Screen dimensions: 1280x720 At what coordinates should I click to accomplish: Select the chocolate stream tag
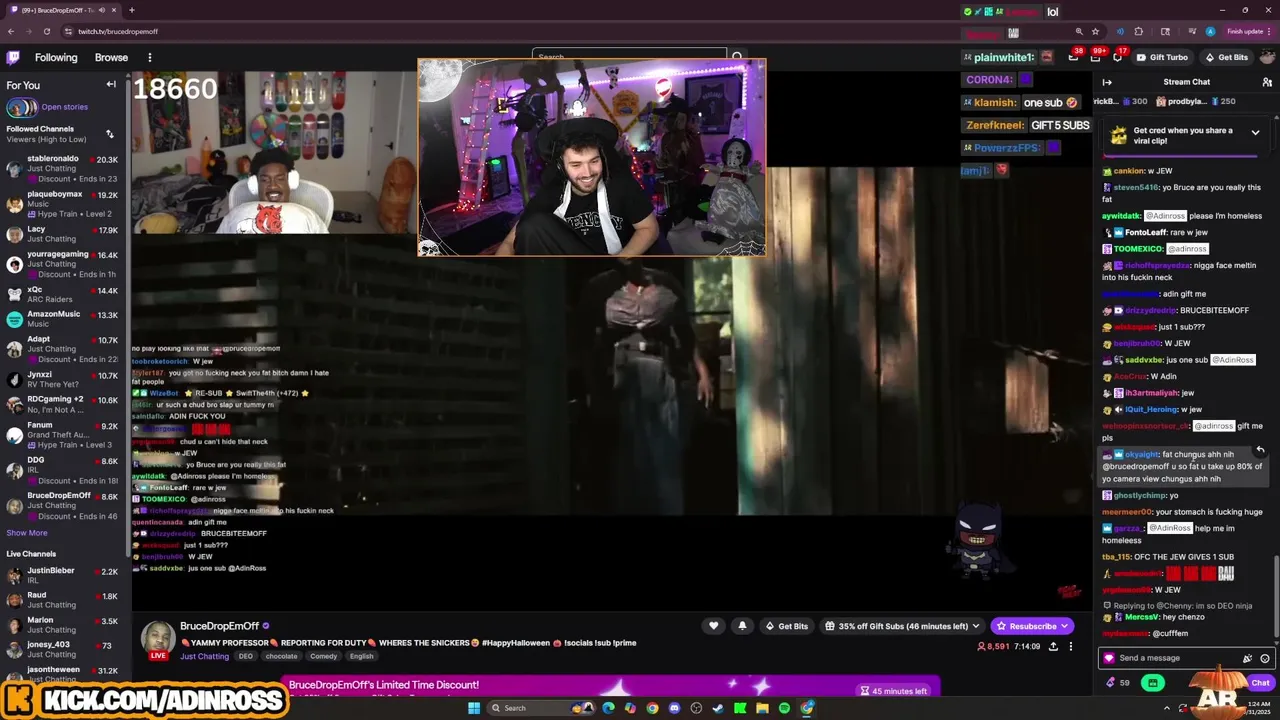coord(281,657)
